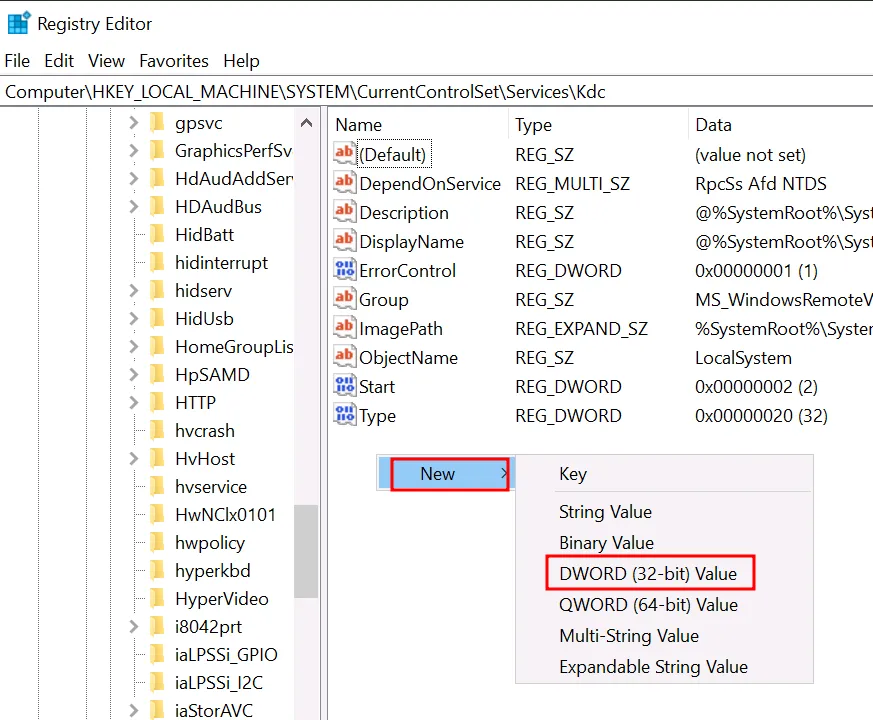Click the string icon beside DependOnService
Viewport: 873px width, 720px height.
345,183
